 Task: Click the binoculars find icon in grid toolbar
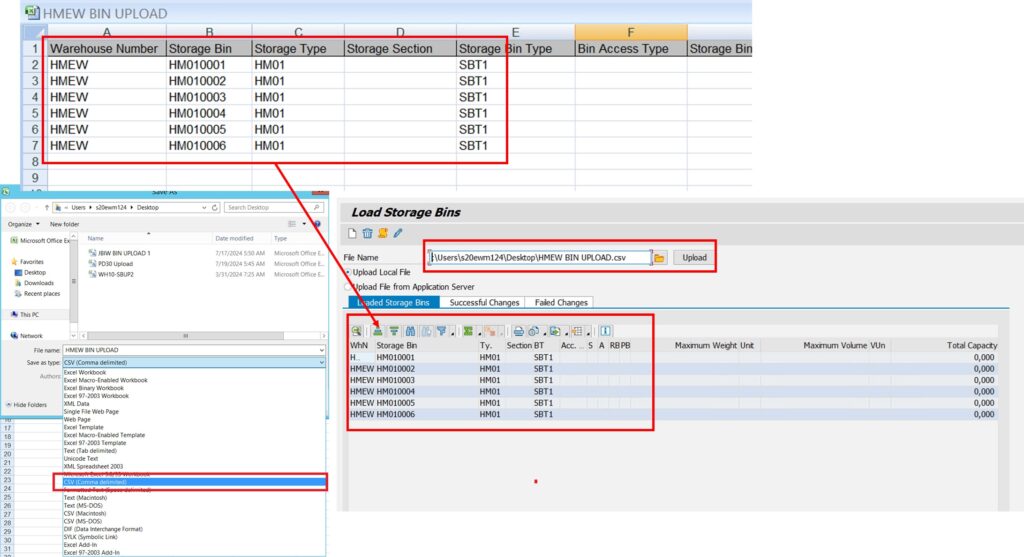click(411, 331)
